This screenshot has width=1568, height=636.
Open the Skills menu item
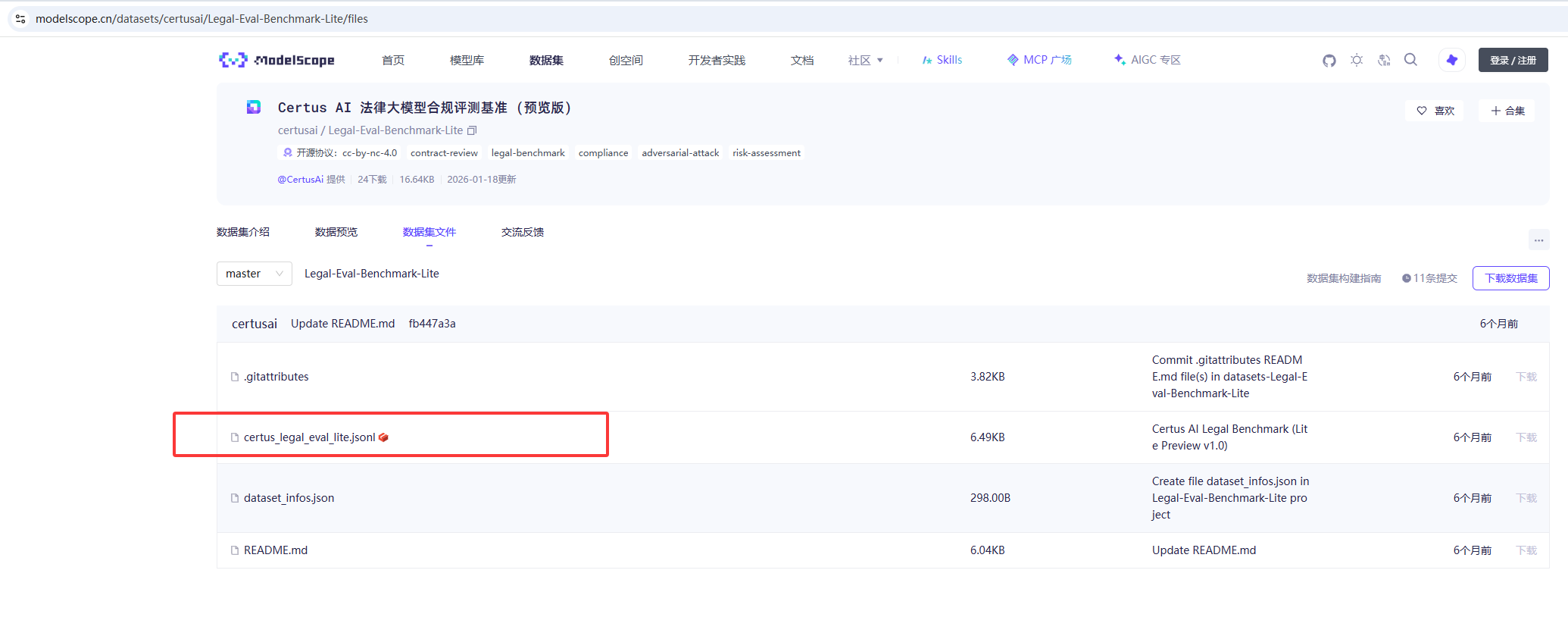pyautogui.click(x=942, y=60)
